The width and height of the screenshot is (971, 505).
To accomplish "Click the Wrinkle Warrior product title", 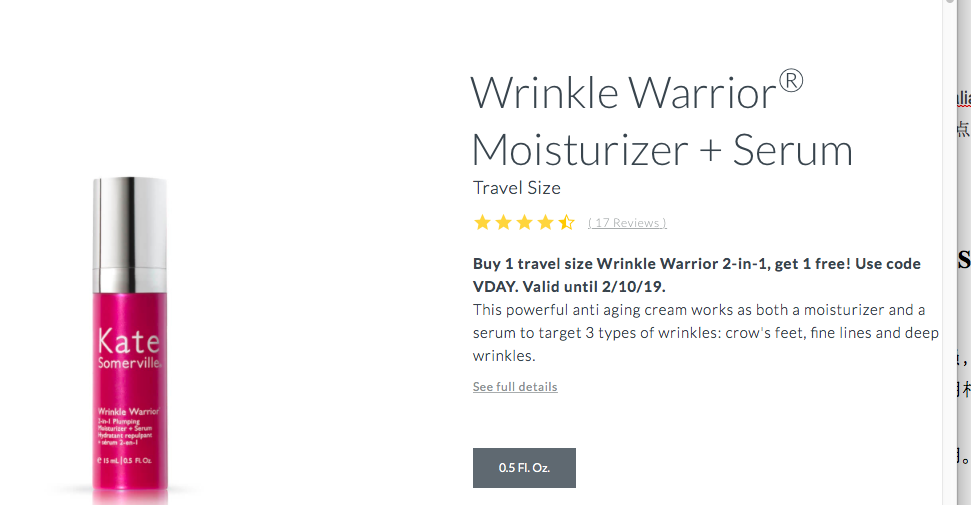I will coord(625,94).
